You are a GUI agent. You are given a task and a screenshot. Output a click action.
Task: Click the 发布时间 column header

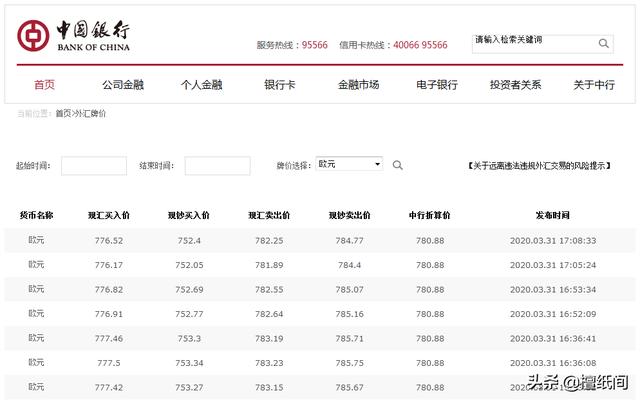tap(552, 215)
